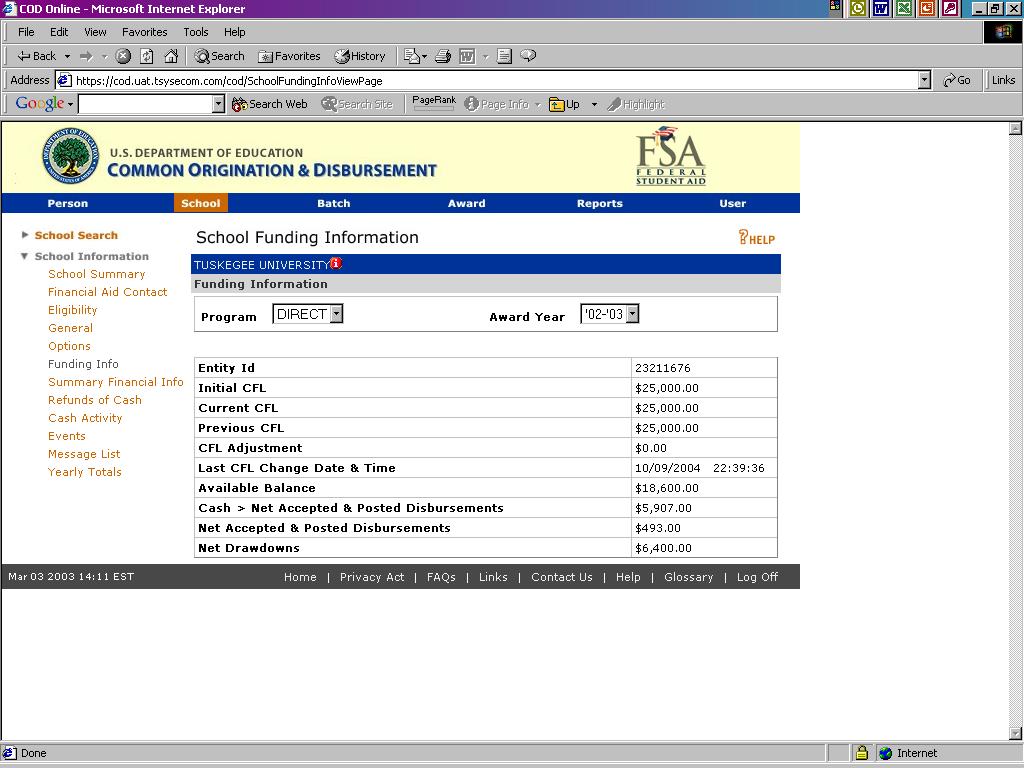The width and height of the screenshot is (1024, 768).
Task: Click Edit with Word toolbar icon
Action: pos(467,56)
